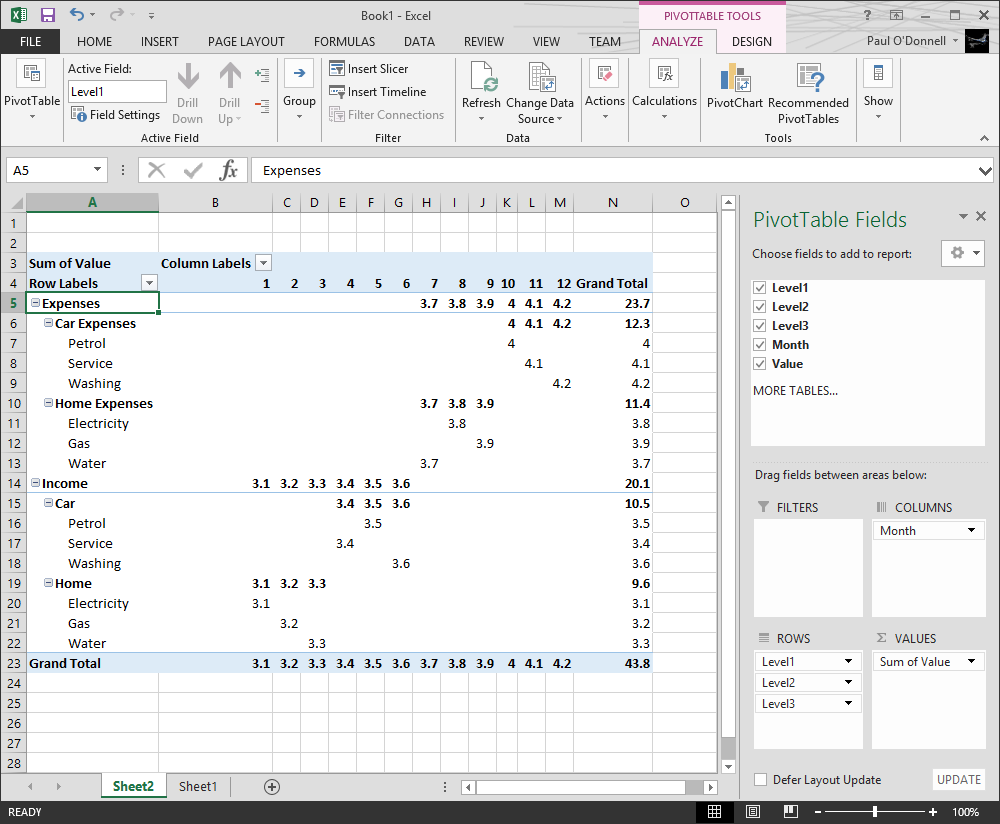Click the Undo arrow icon

click(x=77, y=14)
